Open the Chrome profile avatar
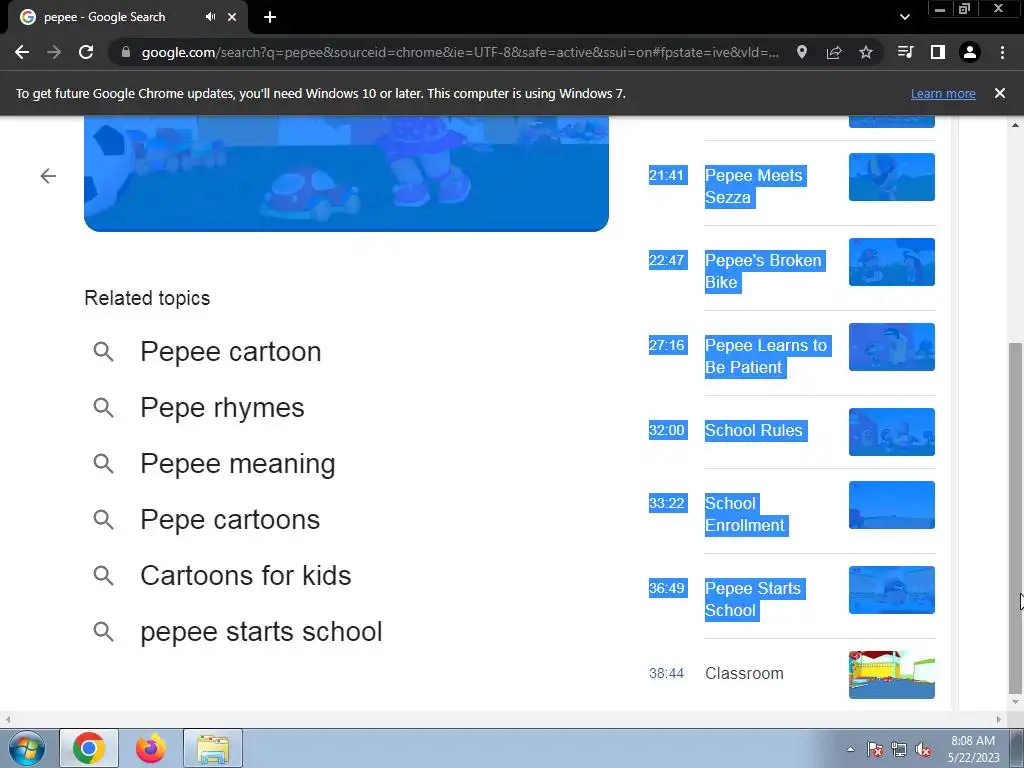 970,52
